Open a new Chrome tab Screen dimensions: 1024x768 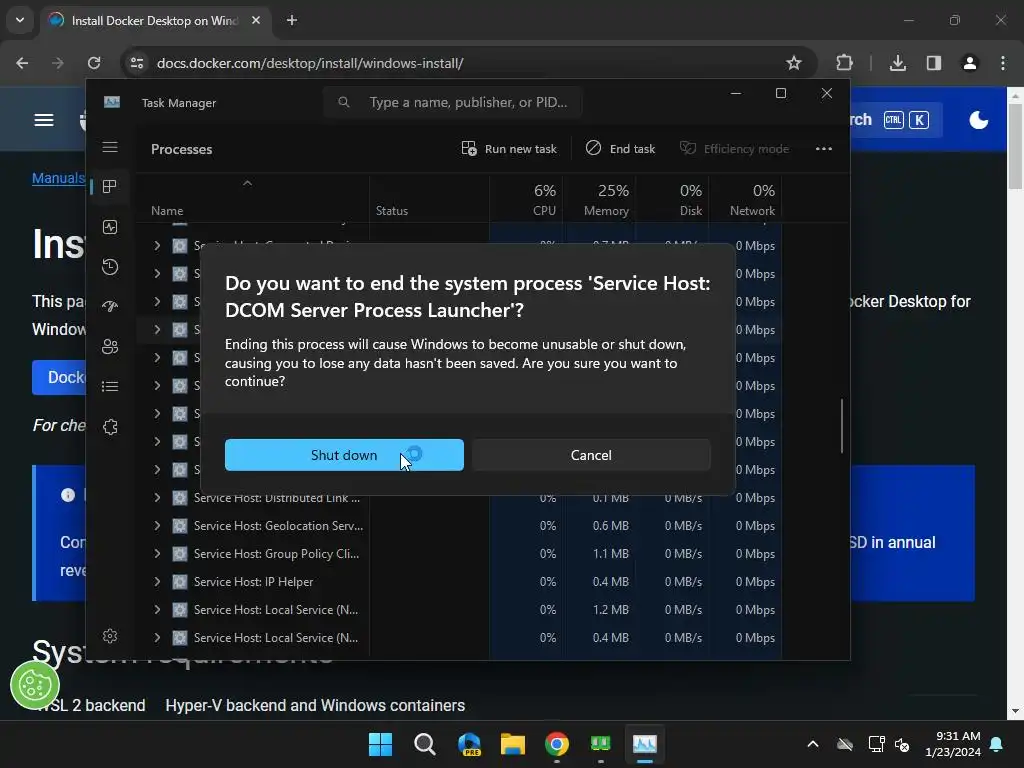(x=292, y=20)
